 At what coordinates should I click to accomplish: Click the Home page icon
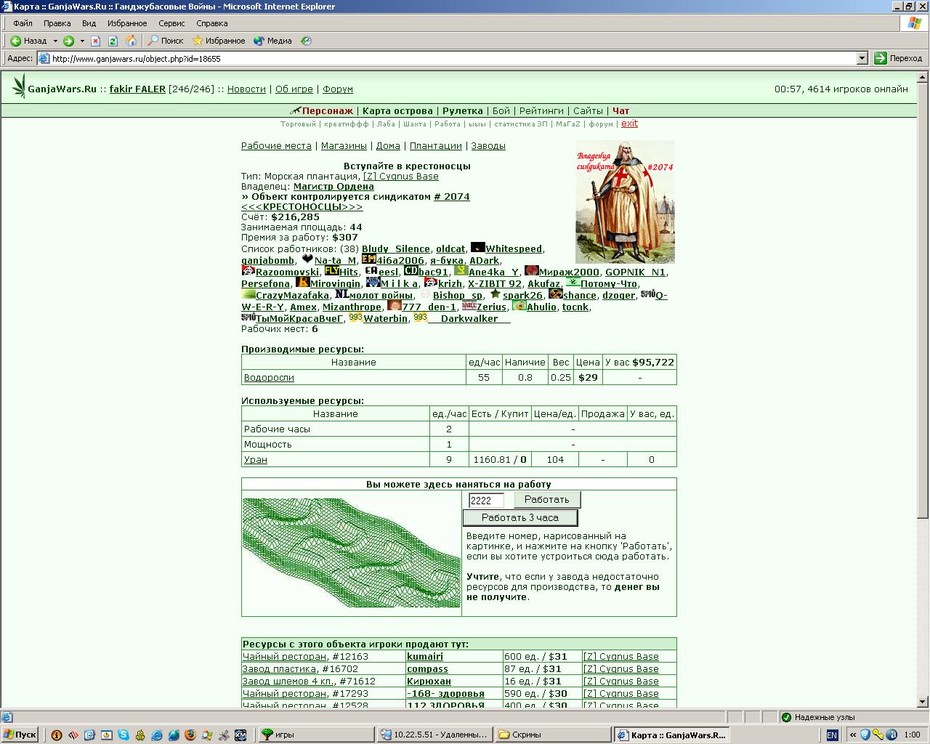point(131,41)
